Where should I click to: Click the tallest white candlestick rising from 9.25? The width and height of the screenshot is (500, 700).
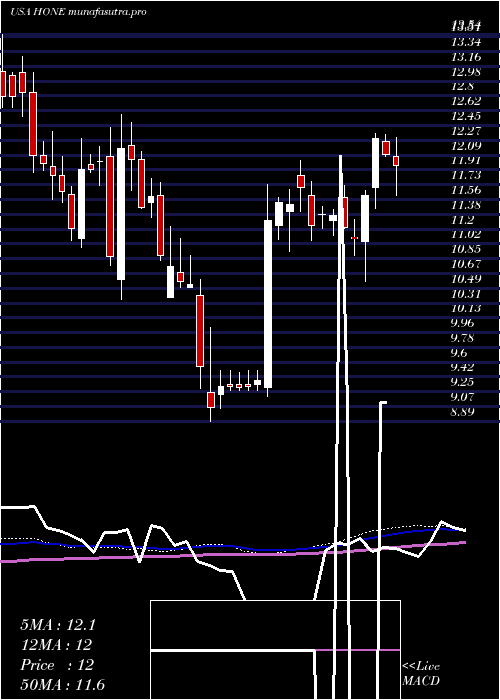click(x=268, y=304)
